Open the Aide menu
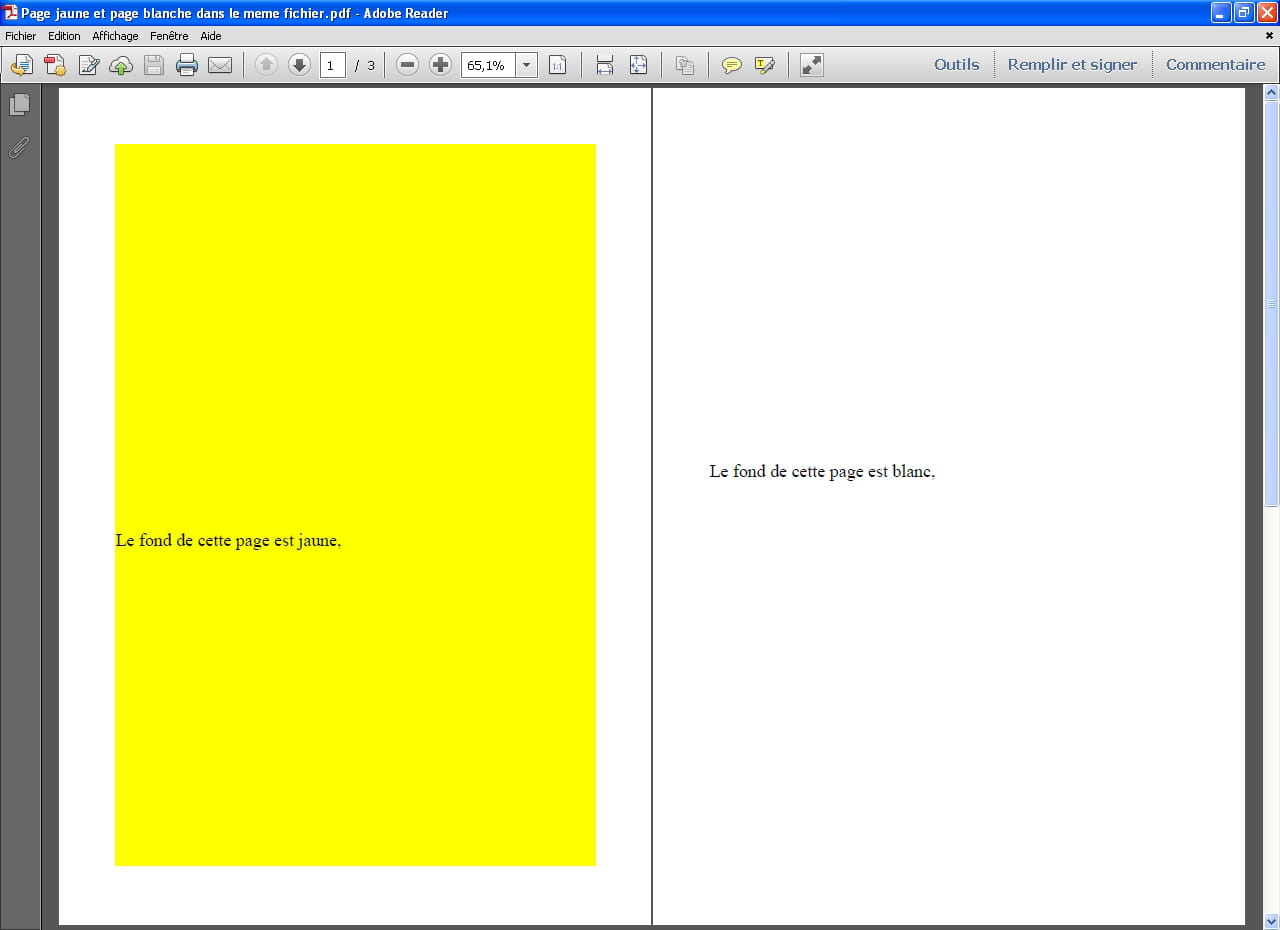Screen dimensions: 1280x930 tap(211, 36)
